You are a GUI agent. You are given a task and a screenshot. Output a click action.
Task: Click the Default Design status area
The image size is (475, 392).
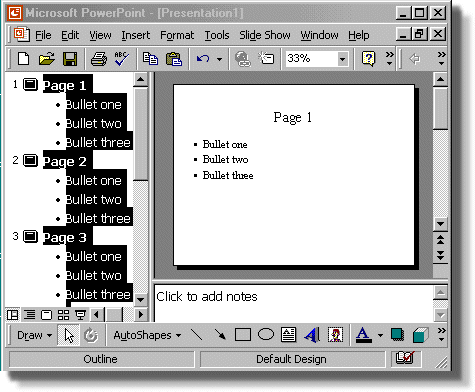pos(292,359)
